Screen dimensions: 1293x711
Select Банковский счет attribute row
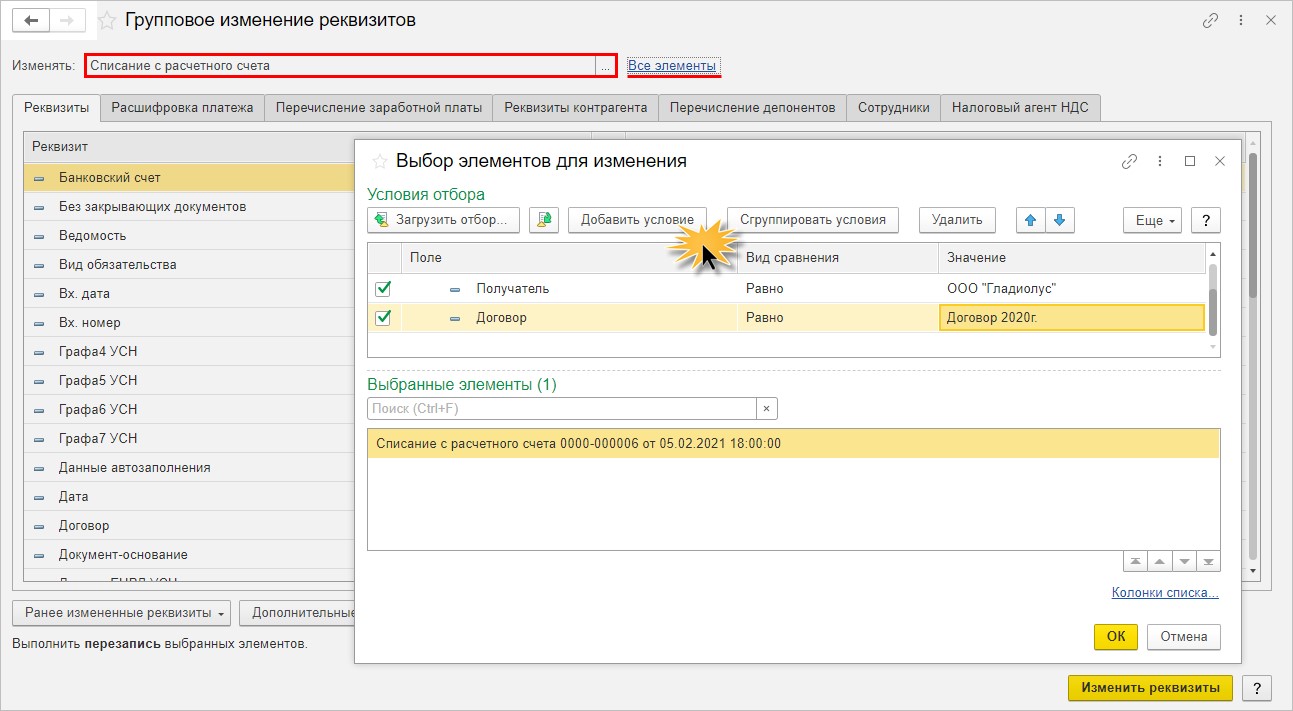click(x=190, y=178)
